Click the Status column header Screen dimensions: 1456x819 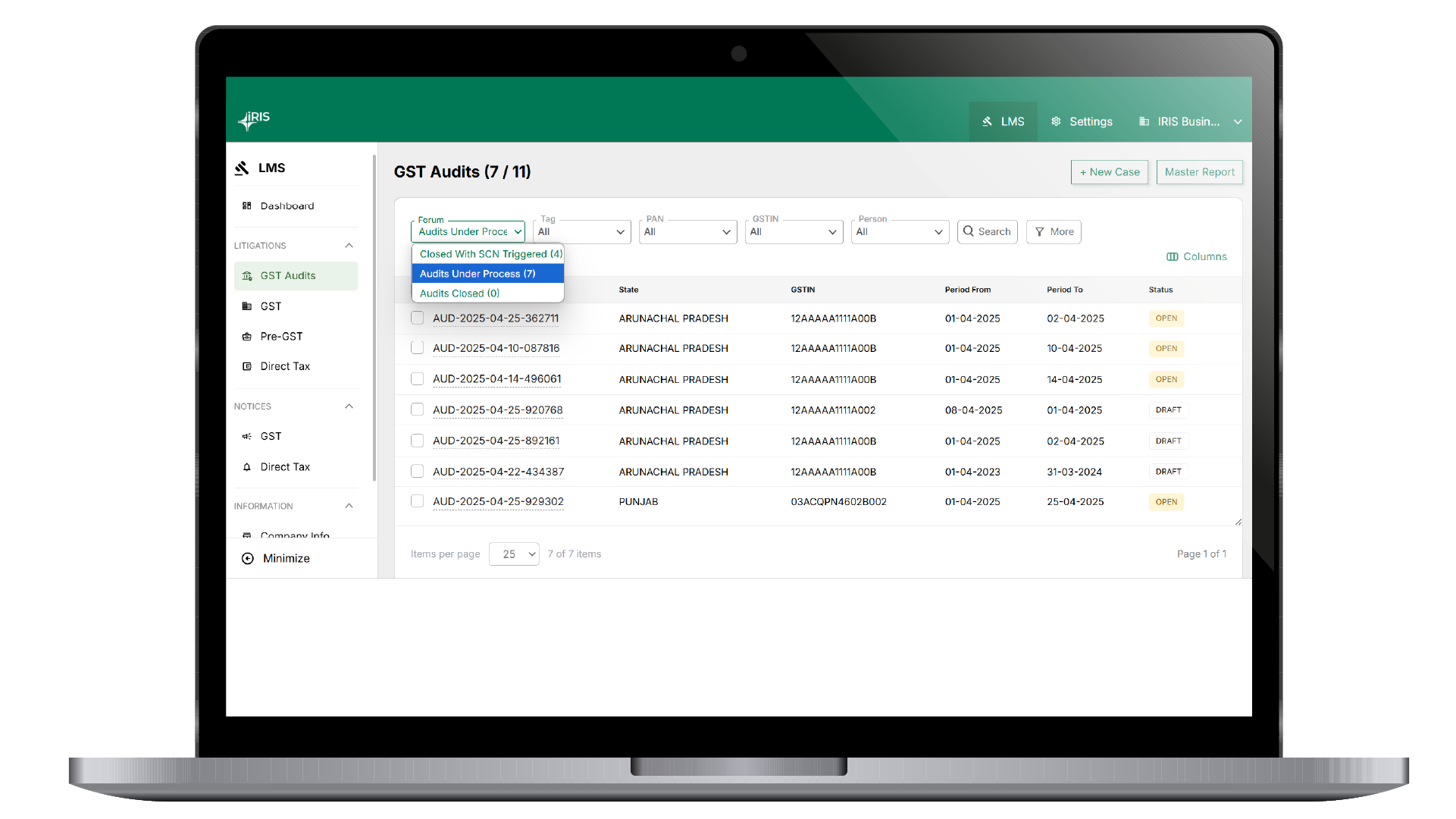tap(1160, 290)
